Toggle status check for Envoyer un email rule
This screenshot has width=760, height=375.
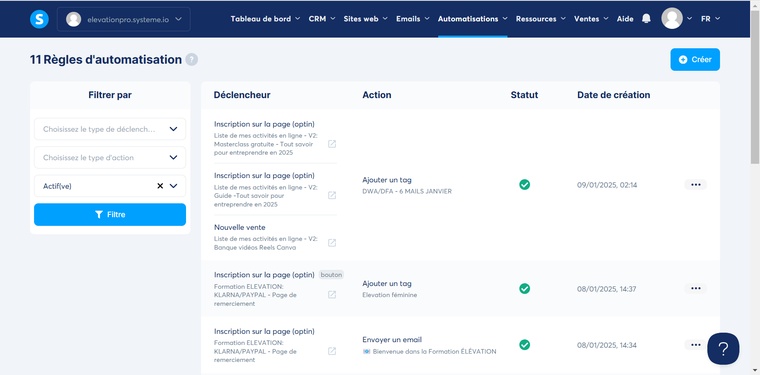(524, 345)
